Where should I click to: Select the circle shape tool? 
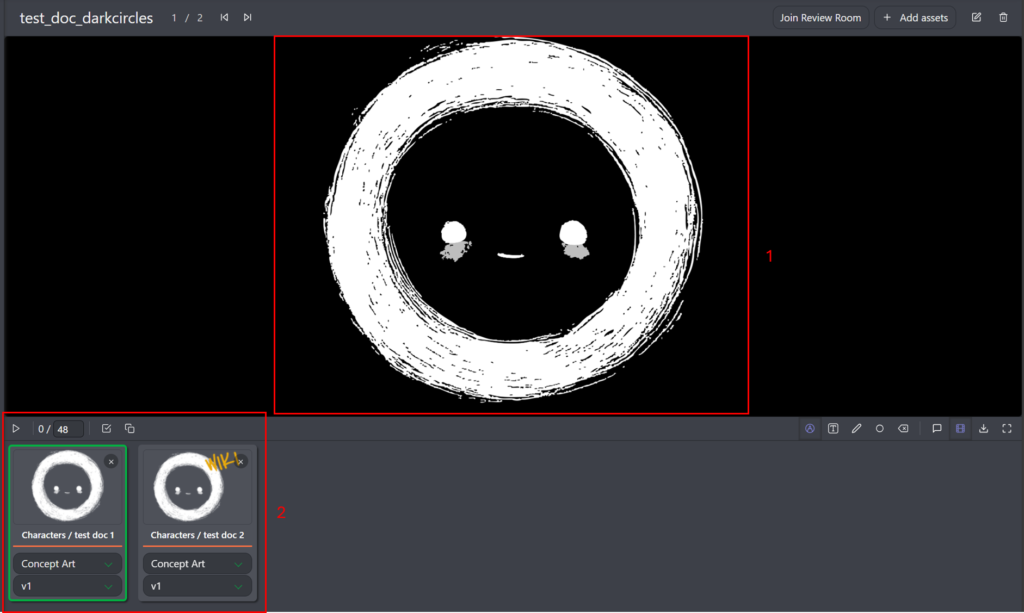tap(880, 428)
